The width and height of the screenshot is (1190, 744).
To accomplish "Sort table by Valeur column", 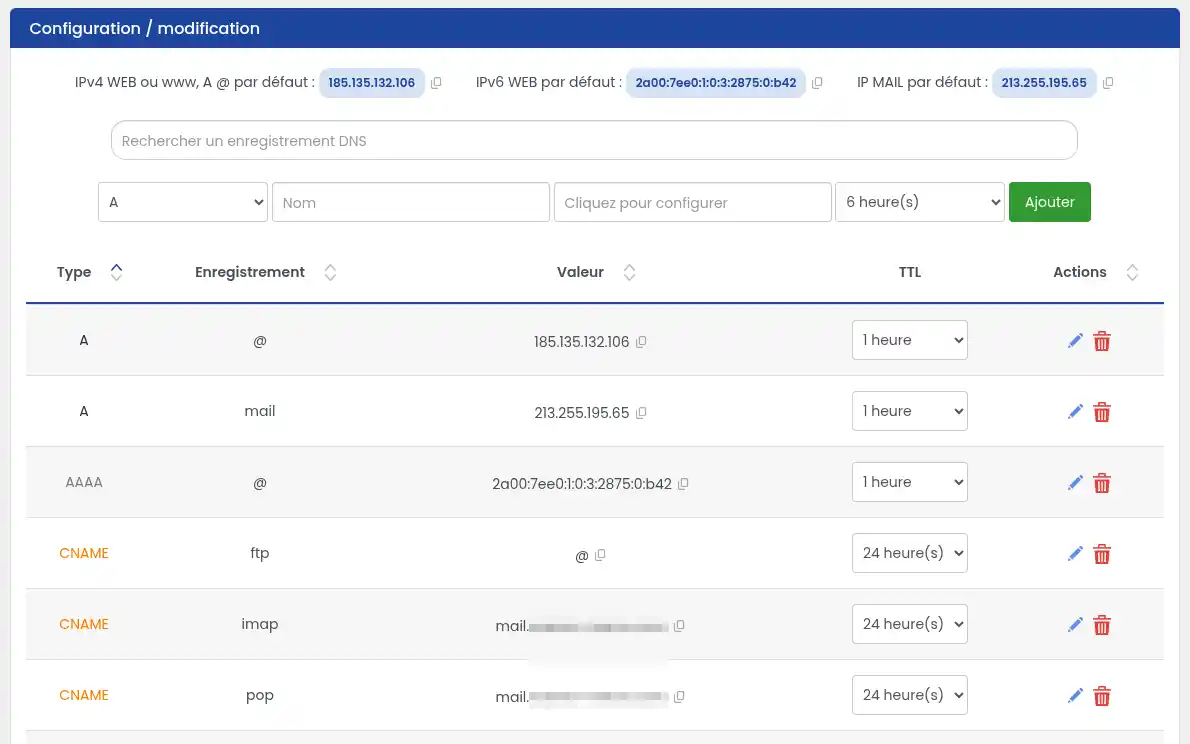I will coord(629,272).
